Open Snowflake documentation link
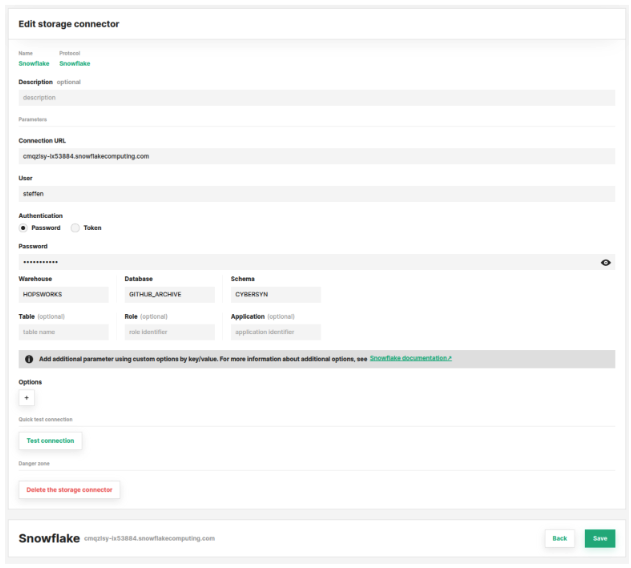 coord(410,357)
